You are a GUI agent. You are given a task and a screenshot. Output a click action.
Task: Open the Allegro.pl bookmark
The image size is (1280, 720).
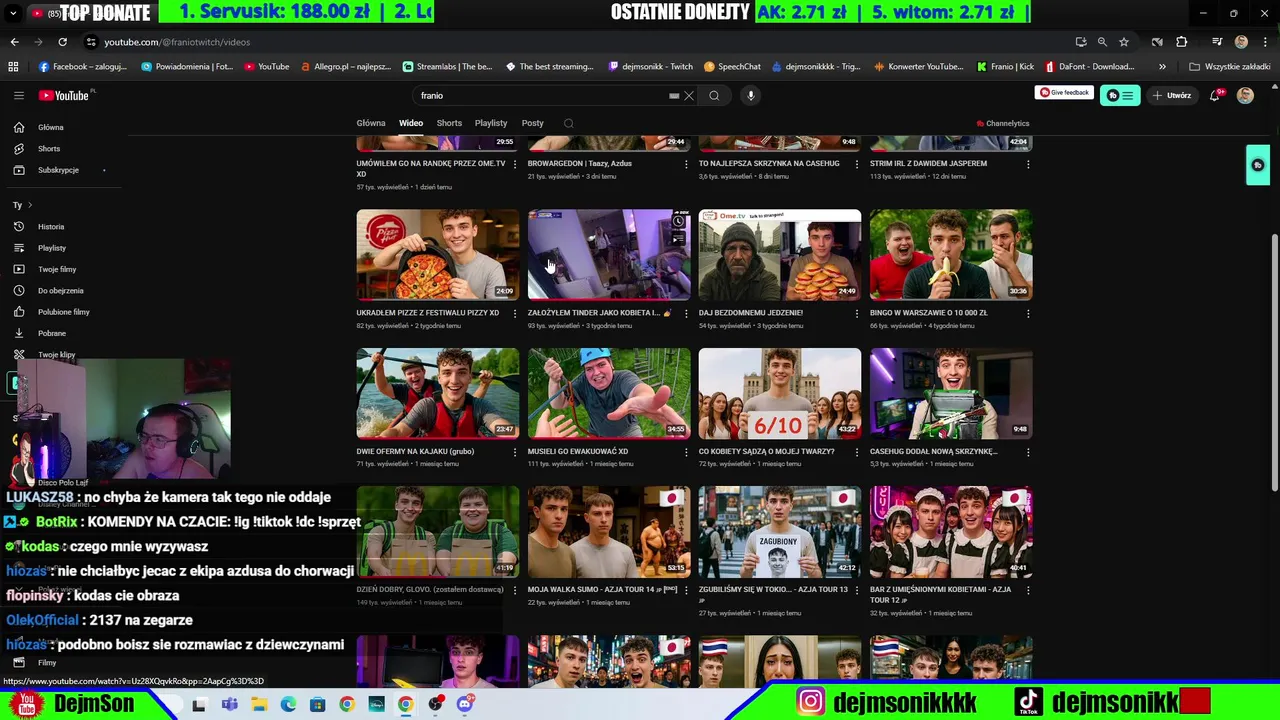[x=344, y=67]
